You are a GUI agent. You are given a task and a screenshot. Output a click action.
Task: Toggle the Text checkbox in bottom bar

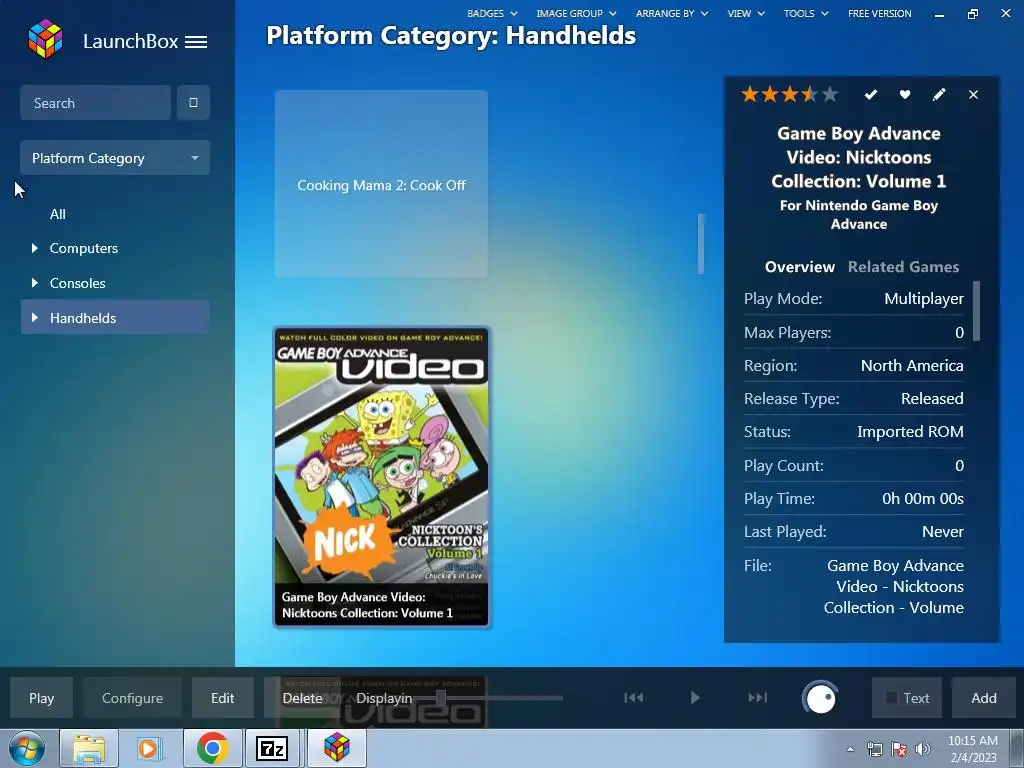point(891,697)
